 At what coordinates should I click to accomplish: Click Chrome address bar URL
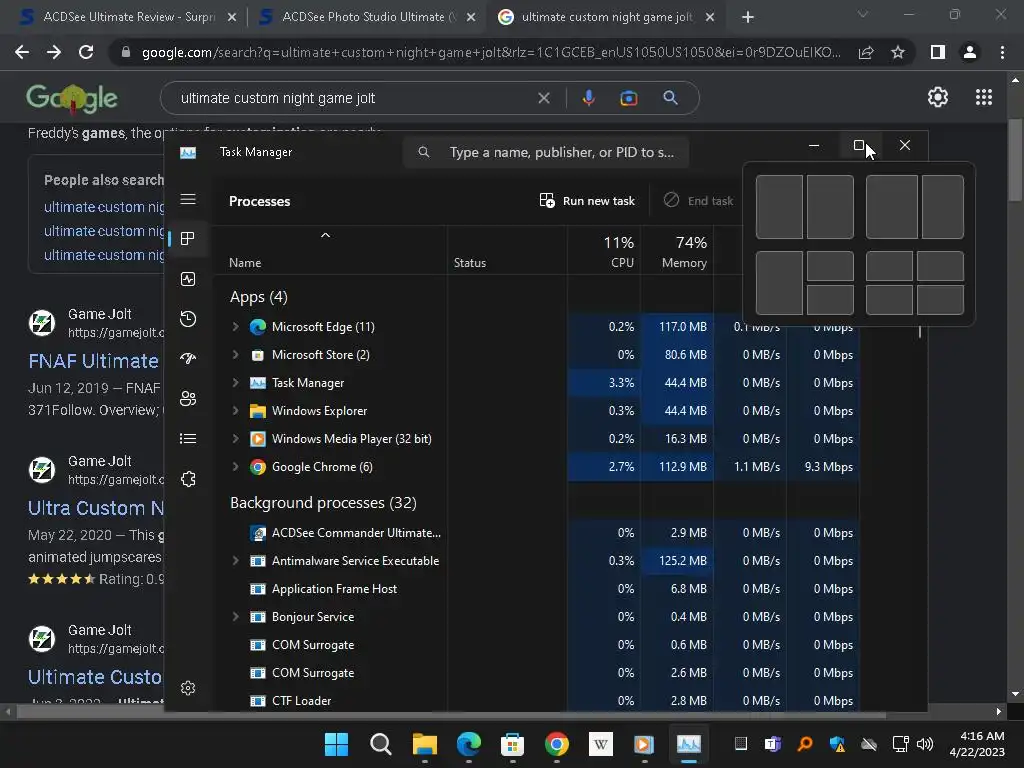point(491,52)
